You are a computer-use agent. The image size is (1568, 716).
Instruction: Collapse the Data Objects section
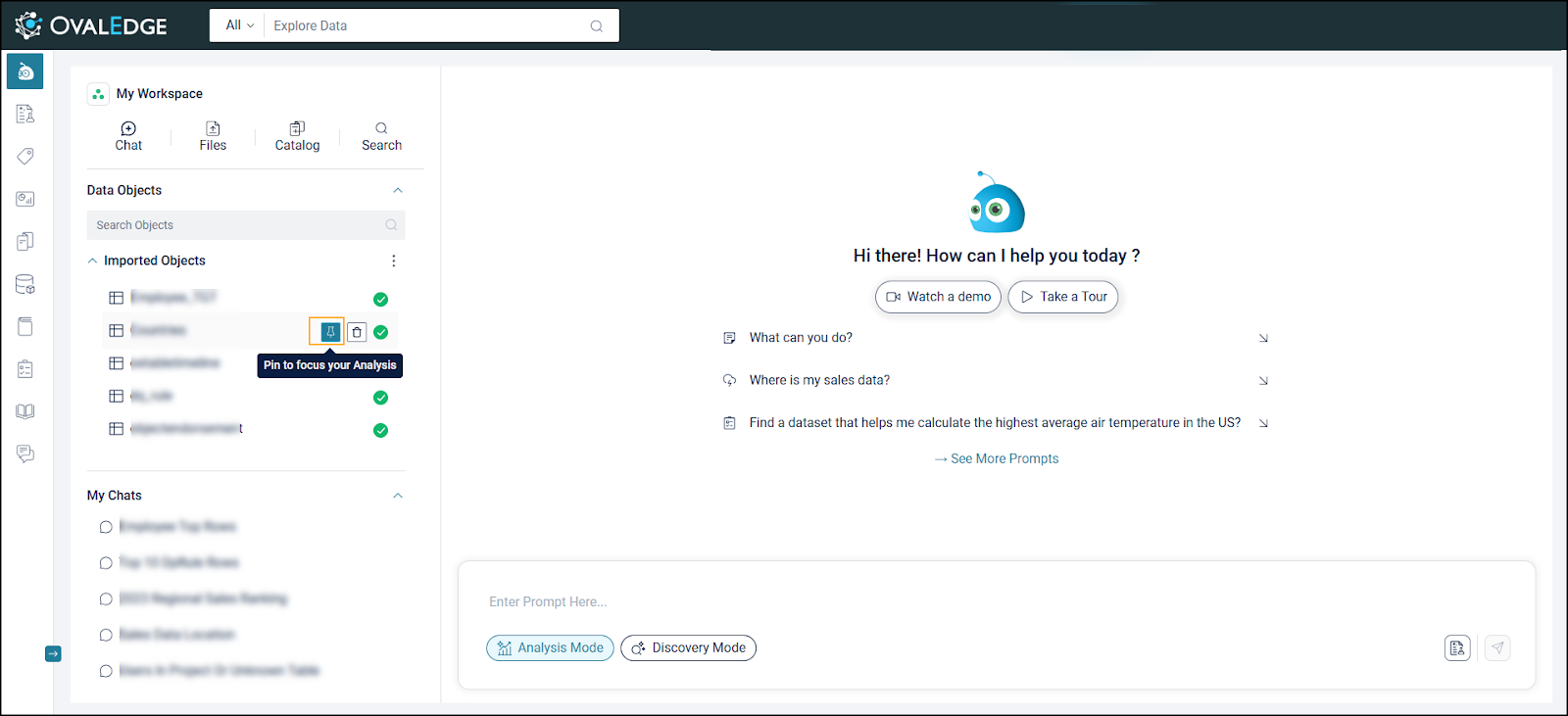398,190
